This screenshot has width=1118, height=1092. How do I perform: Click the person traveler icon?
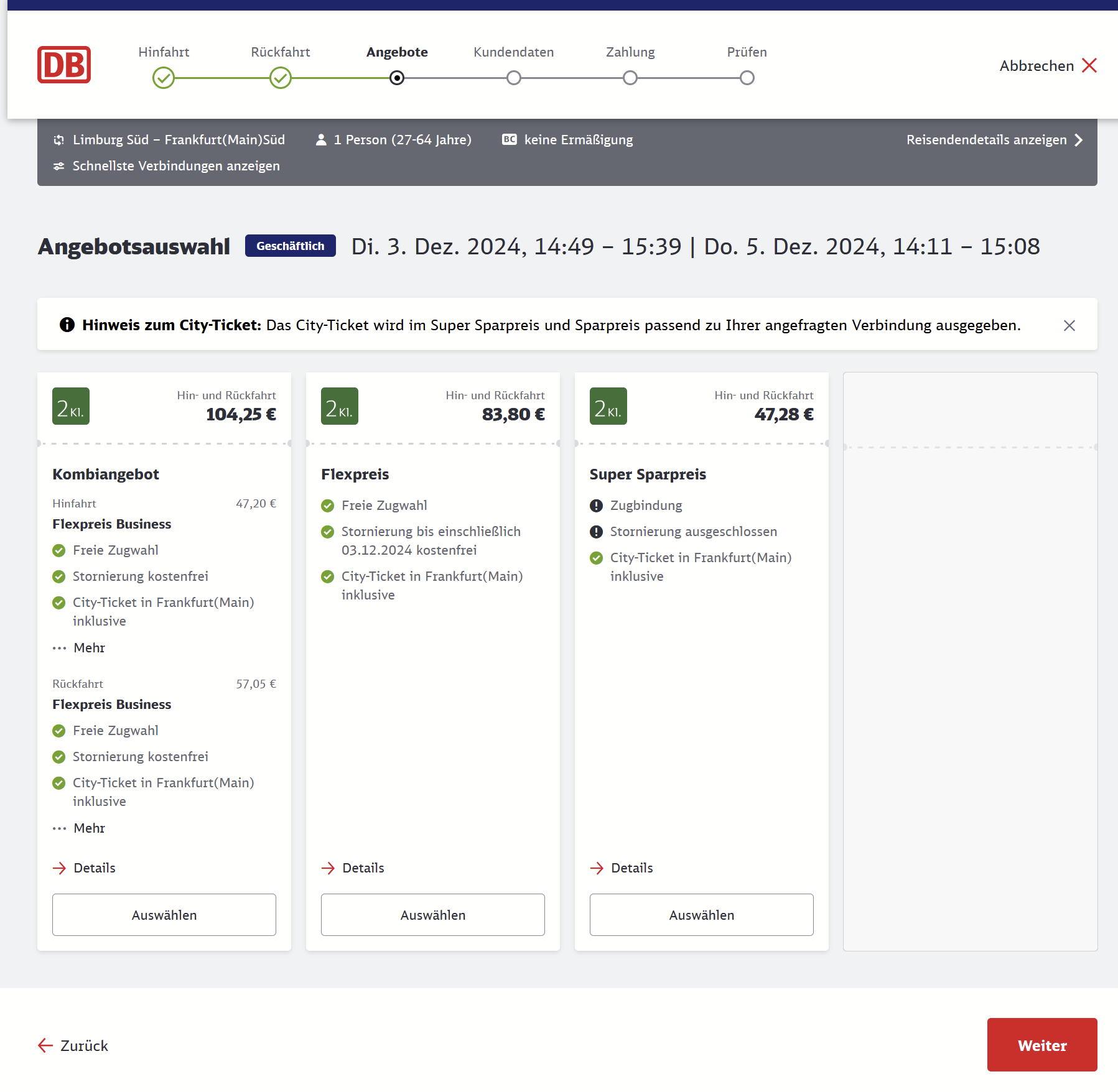point(321,140)
